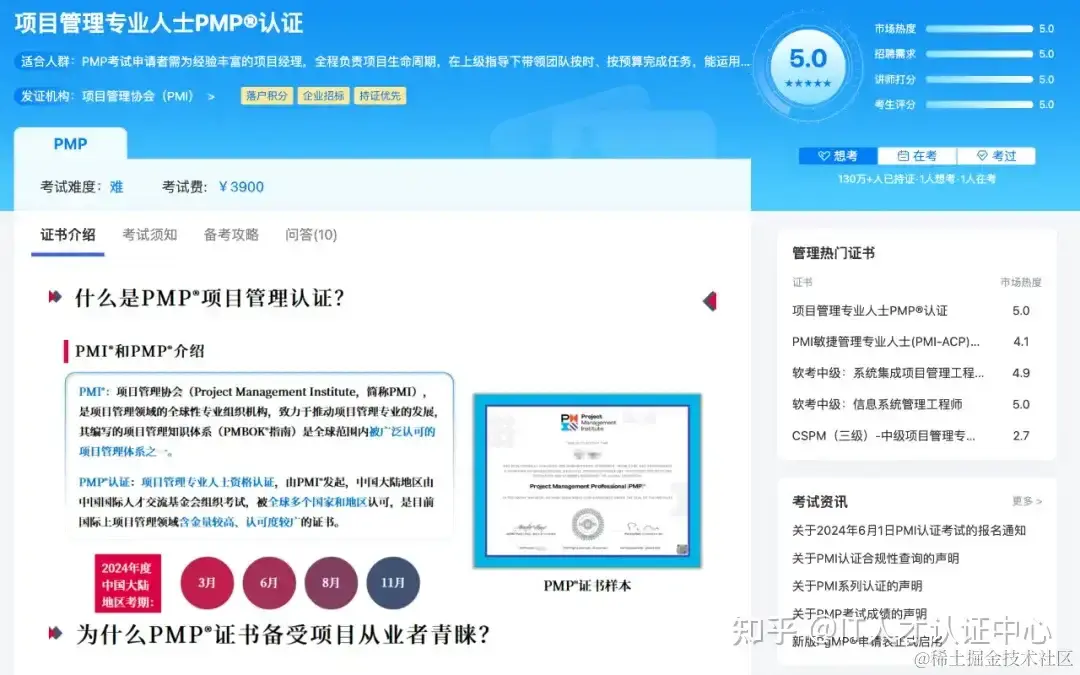Click the 落户积分 tag
This screenshot has height=675, width=1080.
pos(267,96)
